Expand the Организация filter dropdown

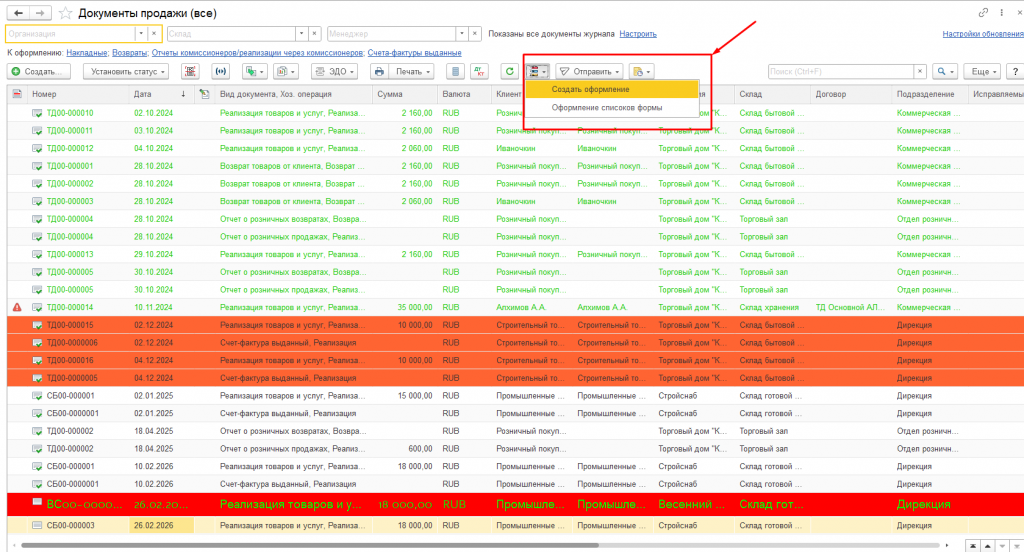tap(154, 34)
